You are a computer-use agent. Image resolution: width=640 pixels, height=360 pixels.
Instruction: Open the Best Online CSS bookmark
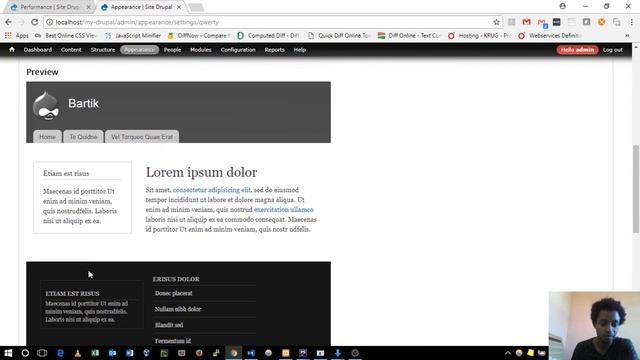tap(66, 36)
